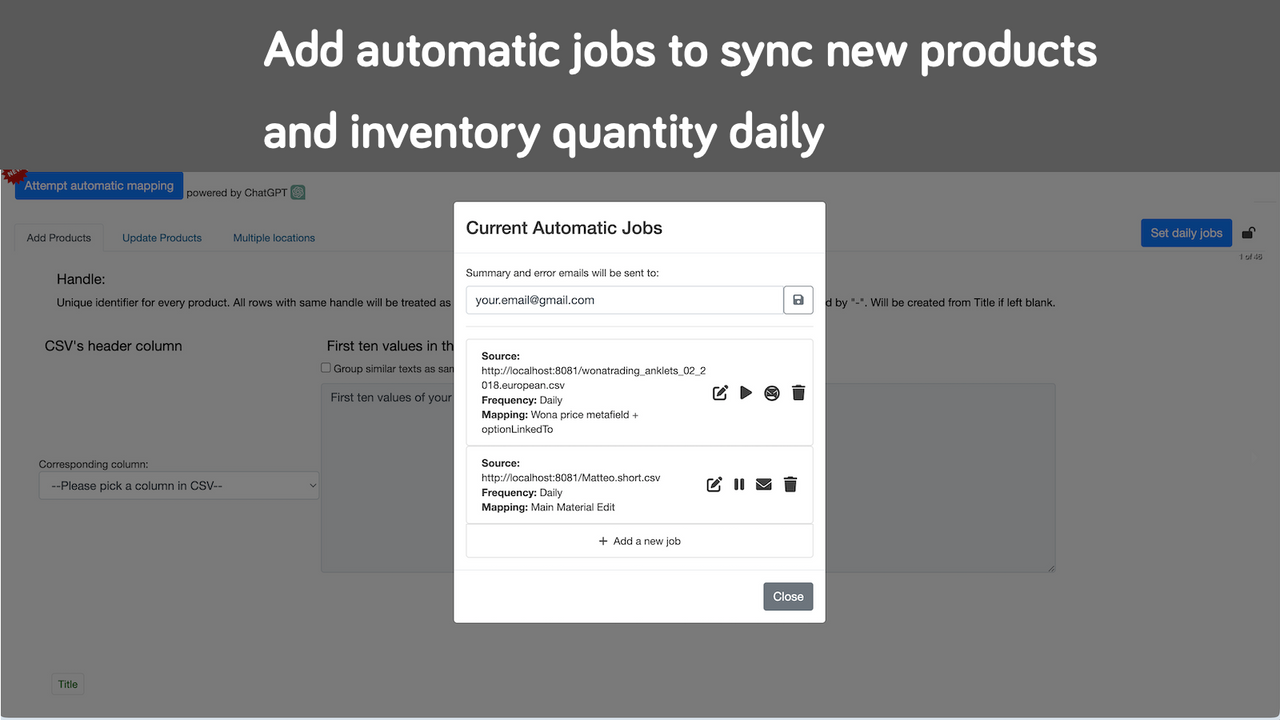Viewport: 1280px width, 720px height.
Task: Click the padlock icon near Set daily jobs
Action: coord(1248,231)
